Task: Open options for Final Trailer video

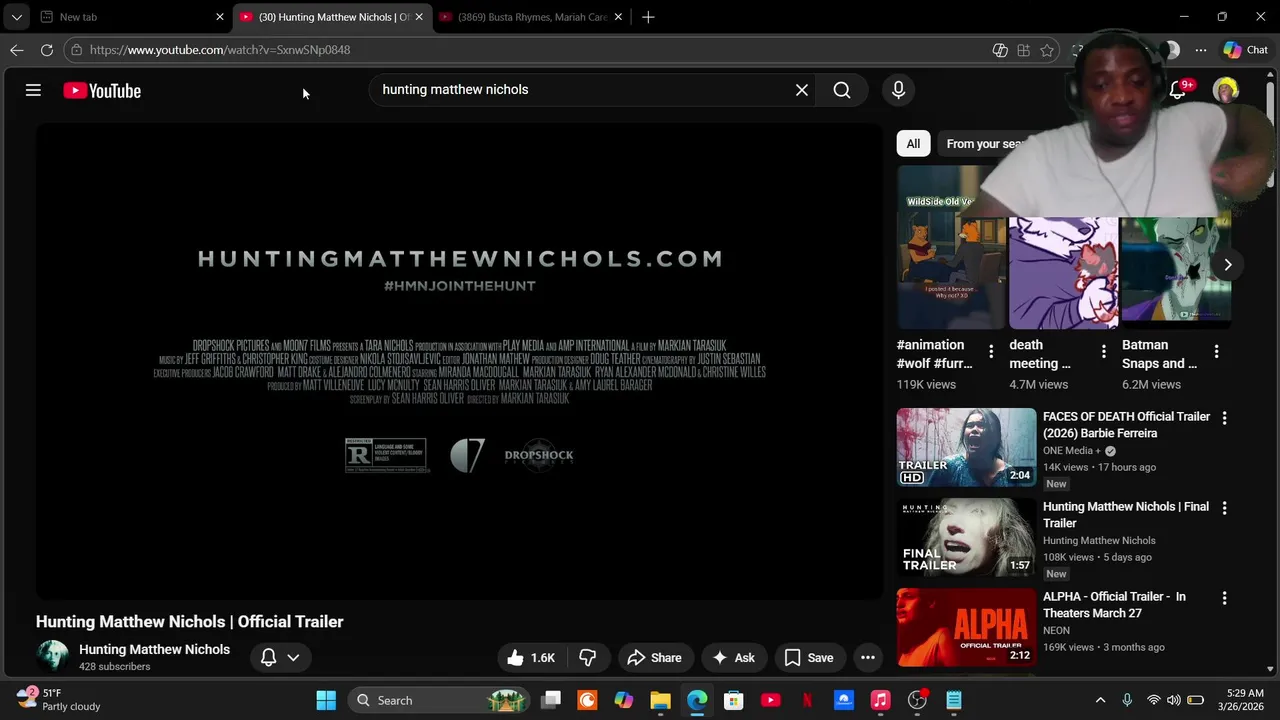Action: coord(1224,508)
